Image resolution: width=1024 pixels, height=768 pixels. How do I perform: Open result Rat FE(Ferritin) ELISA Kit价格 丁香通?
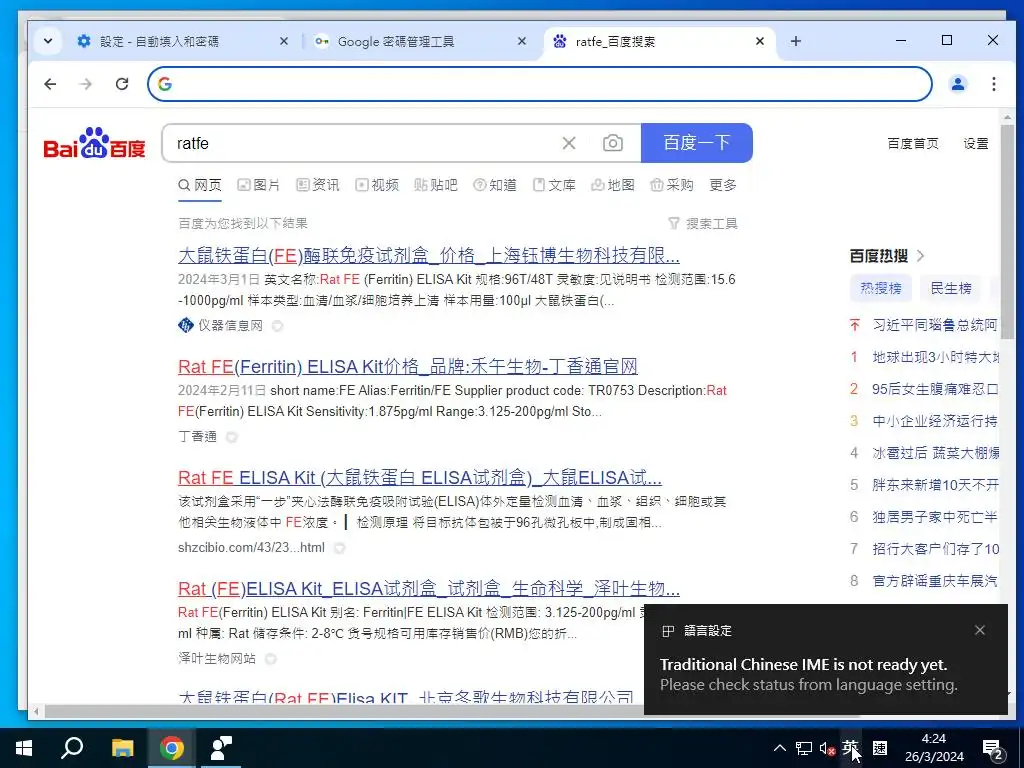(x=408, y=366)
